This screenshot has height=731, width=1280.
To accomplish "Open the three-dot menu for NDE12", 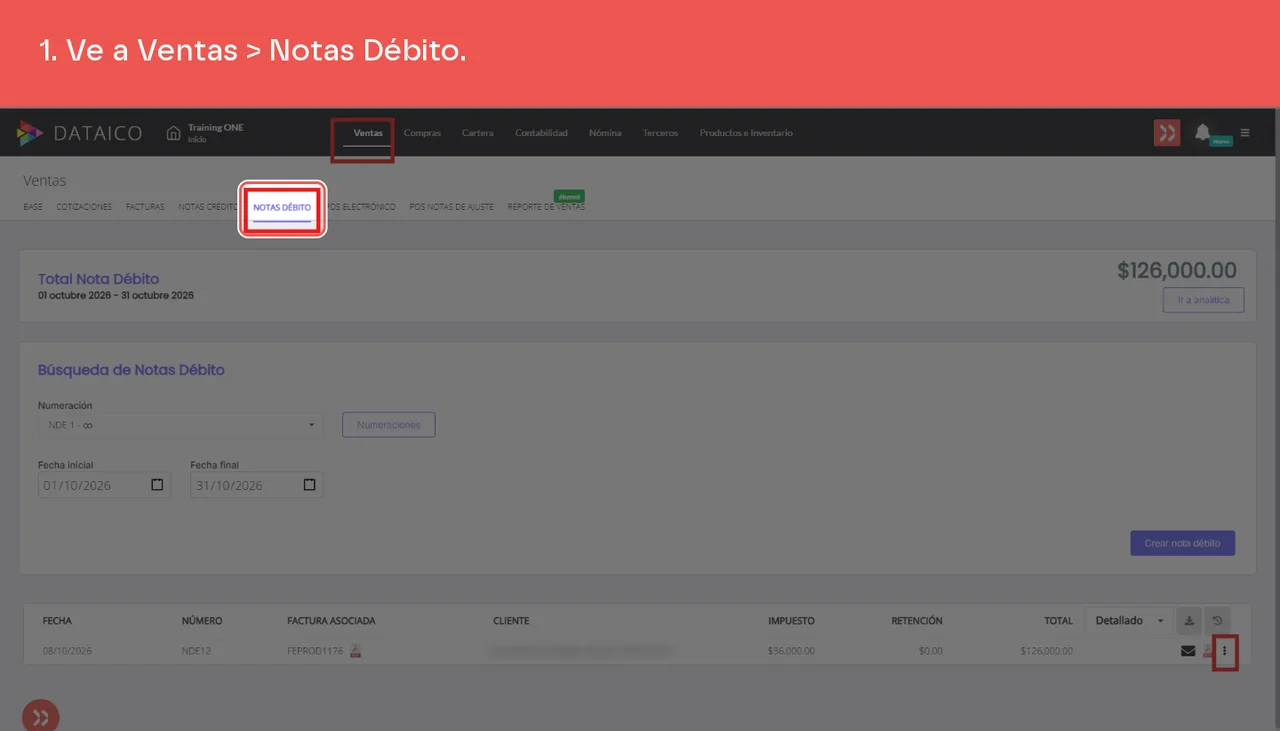I will pyautogui.click(x=1225, y=651).
